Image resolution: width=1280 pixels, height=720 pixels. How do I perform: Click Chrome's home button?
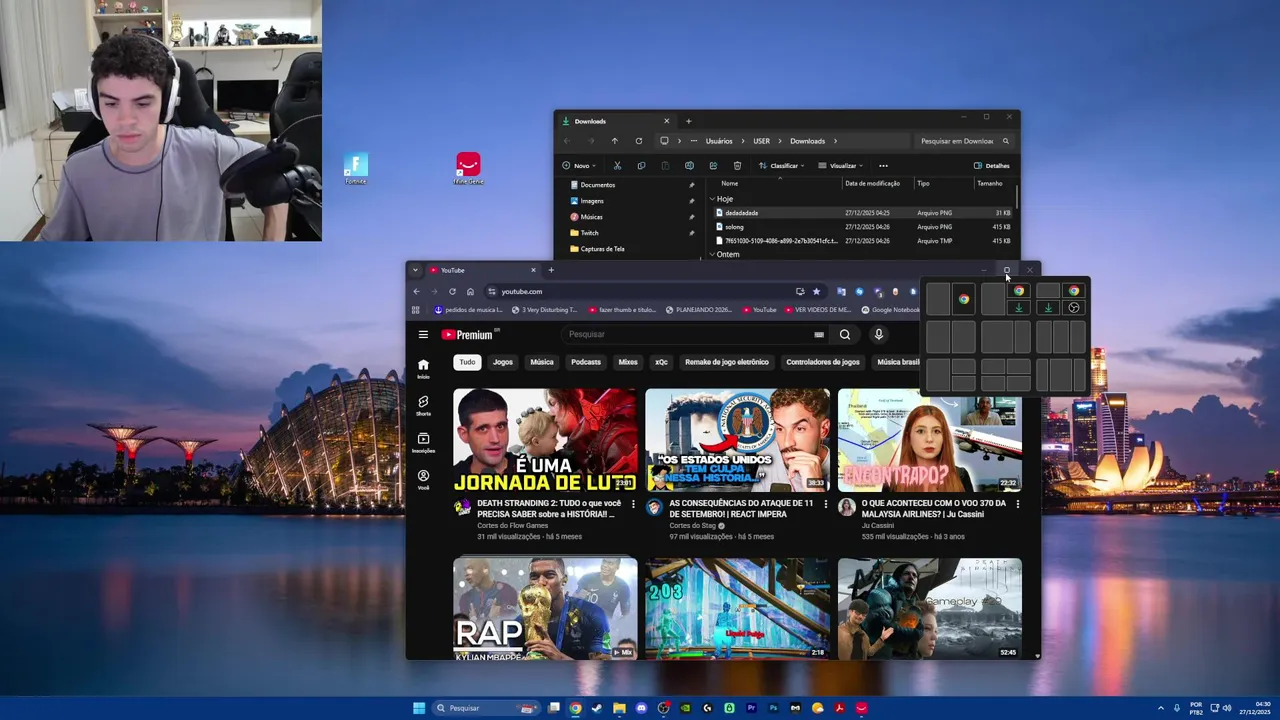(470, 291)
